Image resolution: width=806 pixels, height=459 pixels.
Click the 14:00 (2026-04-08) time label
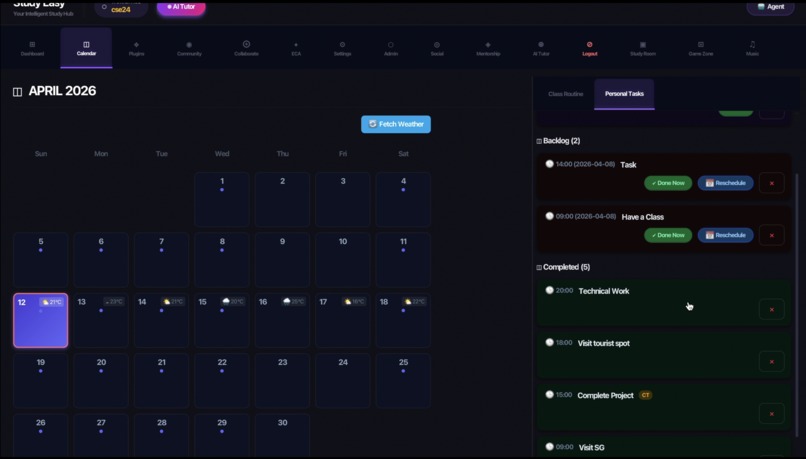coord(585,164)
